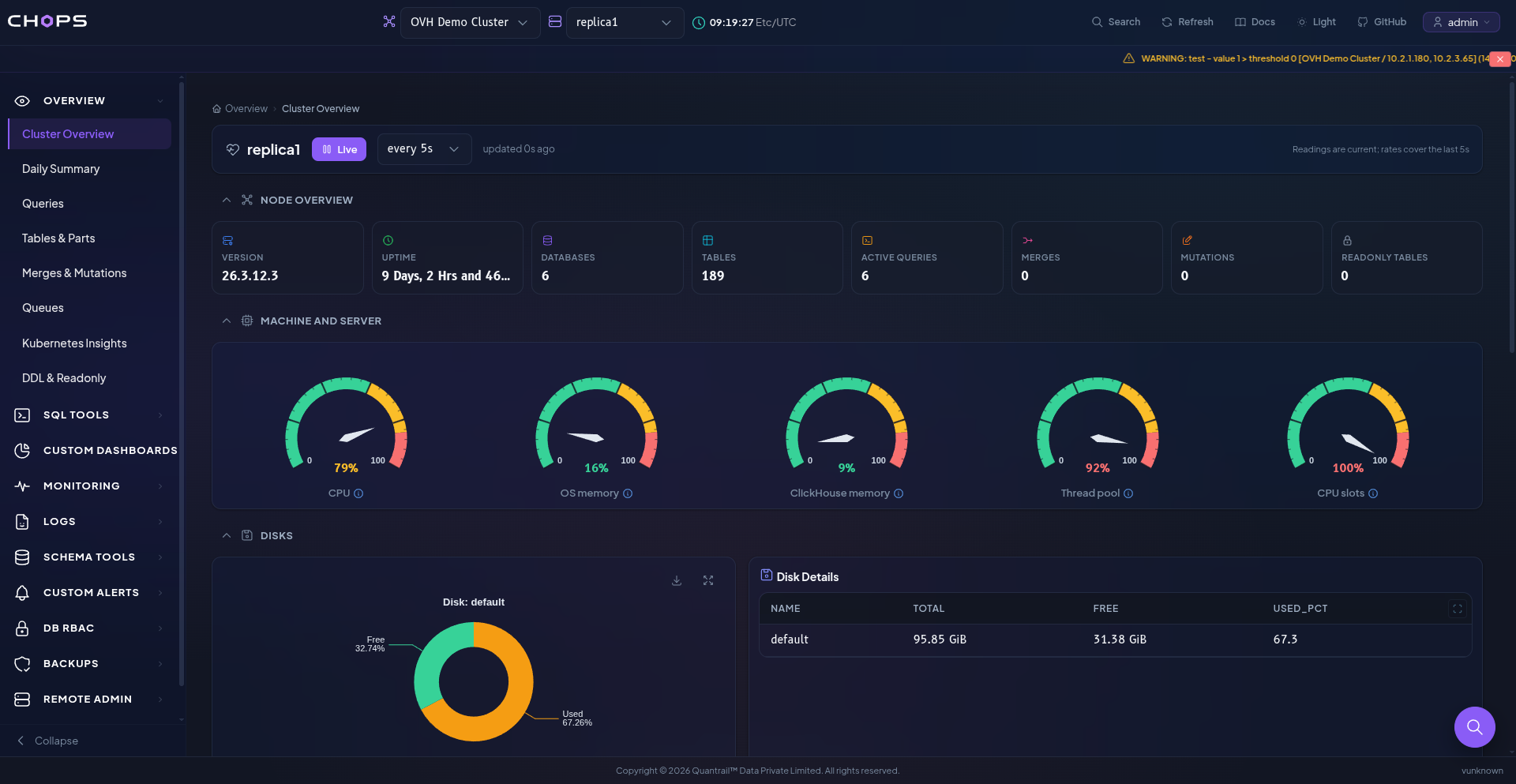Image resolution: width=1516 pixels, height=784 pixels.
Task: Click the SQL Tools terminal icon
Action: 22,415
